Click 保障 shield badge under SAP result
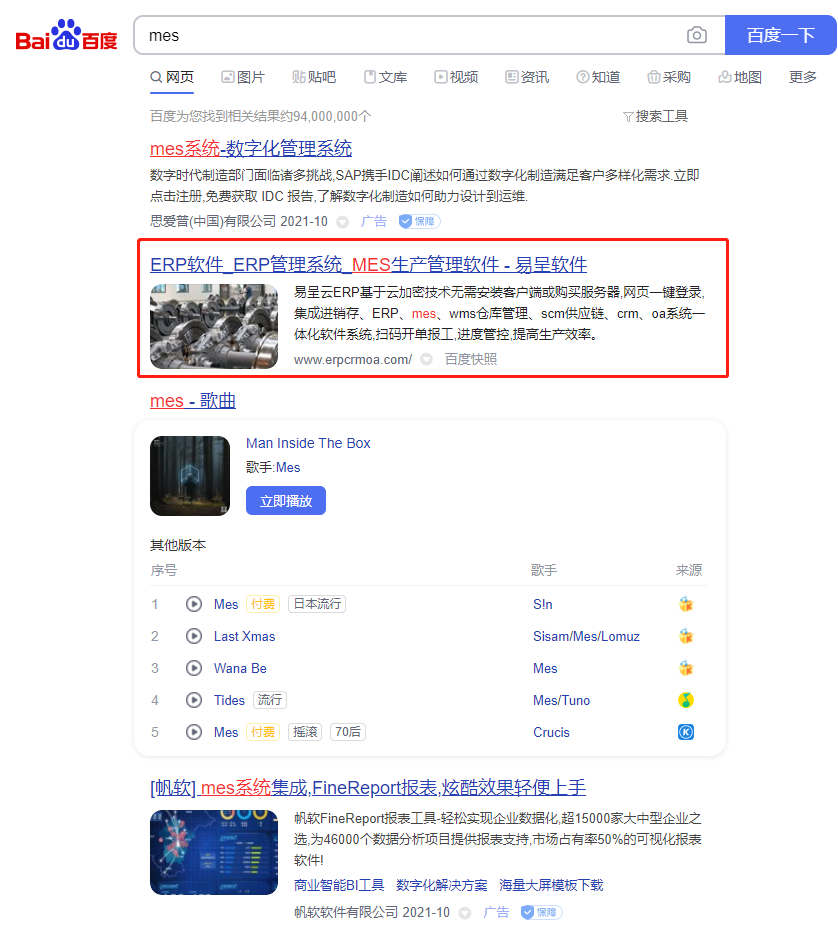This screenshot has height=938, width=838. (x=419, y=221)
